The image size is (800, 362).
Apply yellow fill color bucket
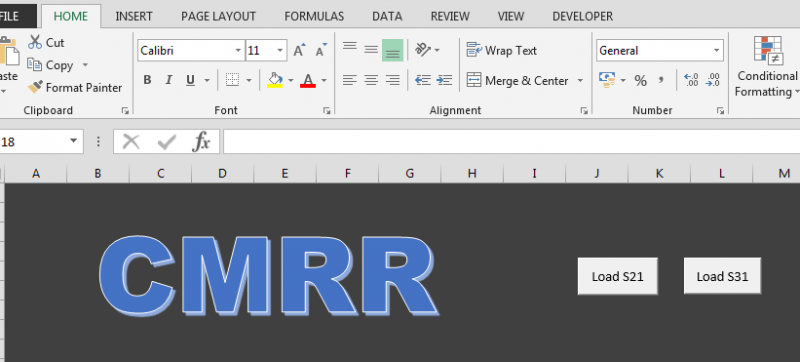(x=275, y=80)
